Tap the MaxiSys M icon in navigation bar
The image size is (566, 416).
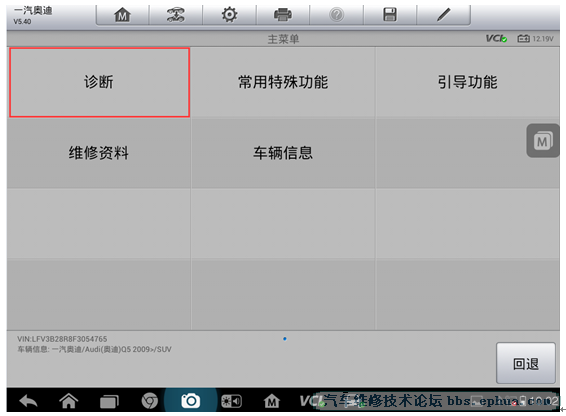point(271,401)
